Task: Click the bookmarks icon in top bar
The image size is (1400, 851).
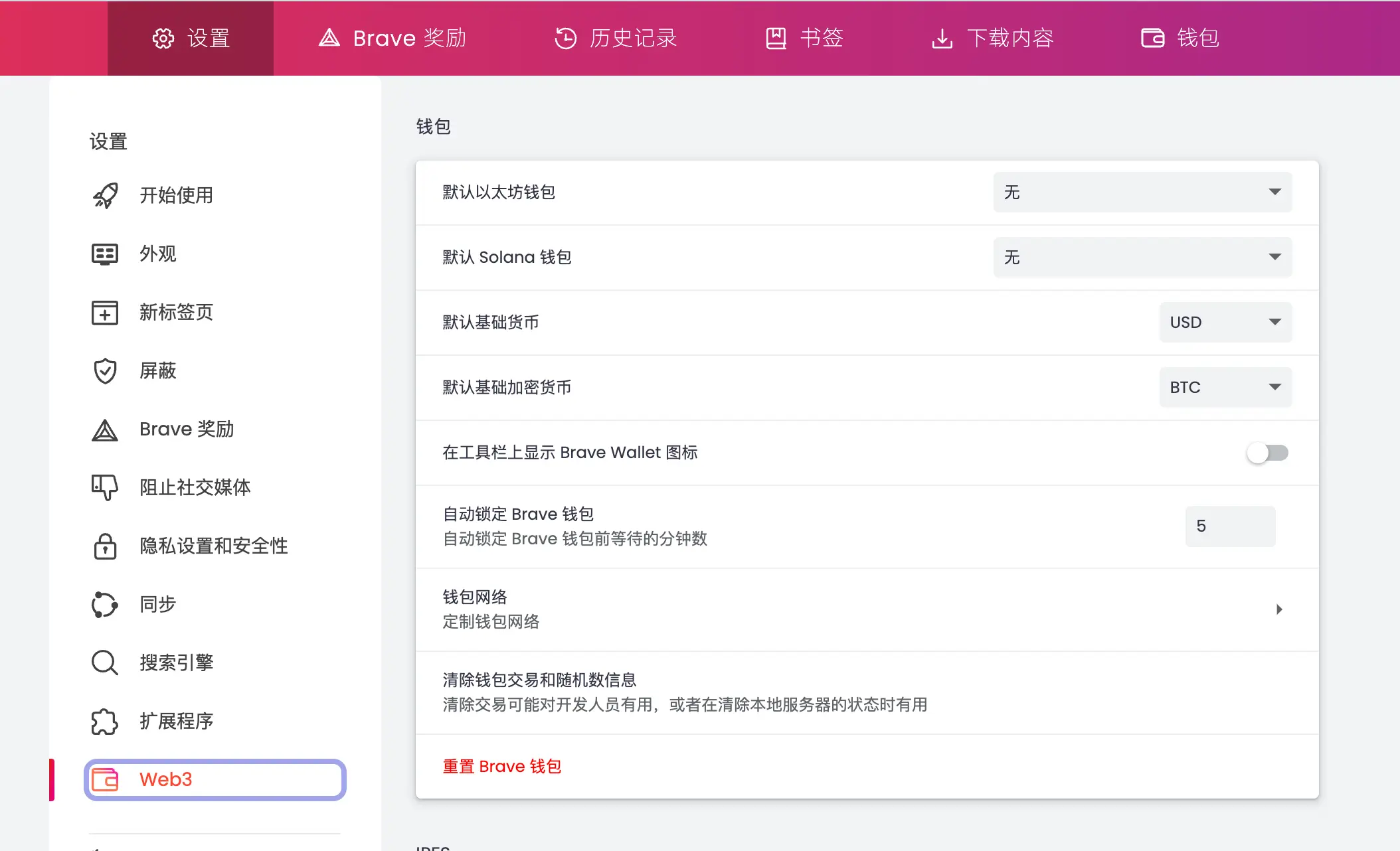Action: pos(776,39)
